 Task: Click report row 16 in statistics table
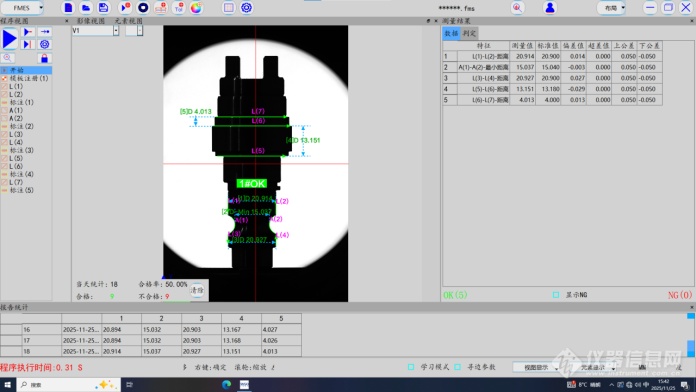pyautogui.click(x=151, y=330)
